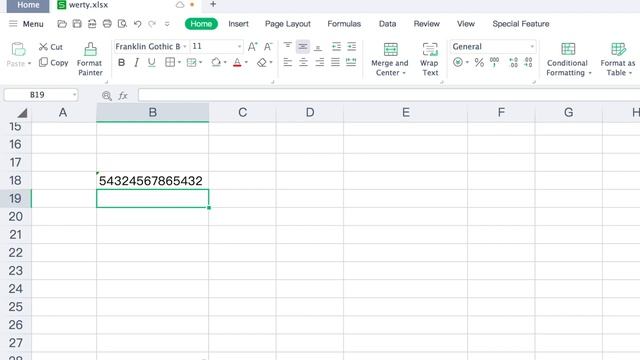Print using the printer icon
Viewport: 640px width, 360px height.
point(107,24)
